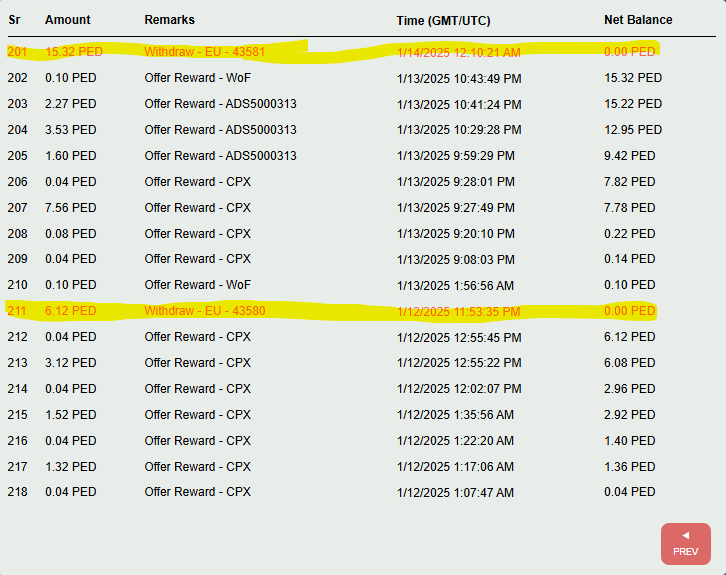Click the timestamp 1/13/2025 9:28:01 PM

(456, 181)
